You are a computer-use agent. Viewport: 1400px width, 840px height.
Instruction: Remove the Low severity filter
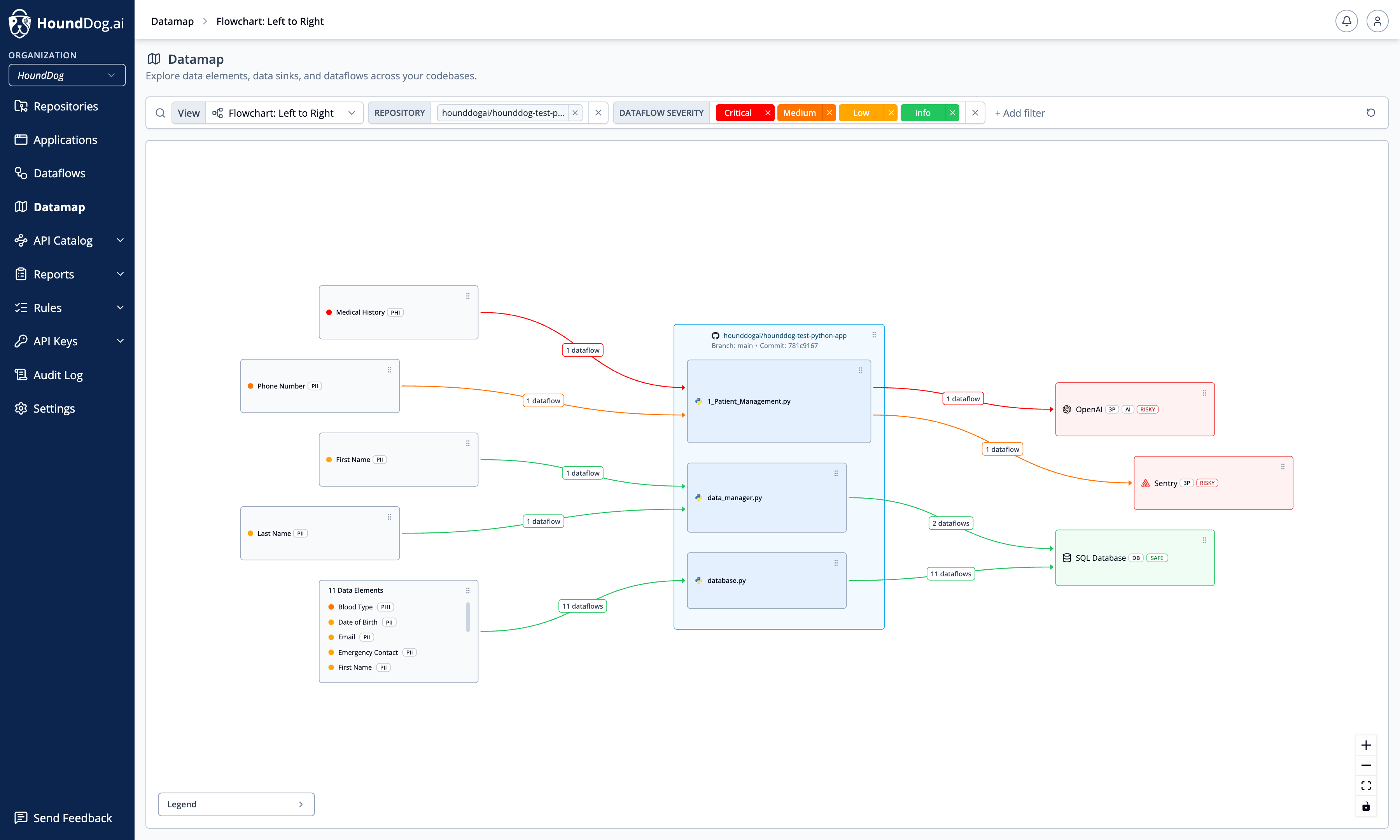point(891,113)
